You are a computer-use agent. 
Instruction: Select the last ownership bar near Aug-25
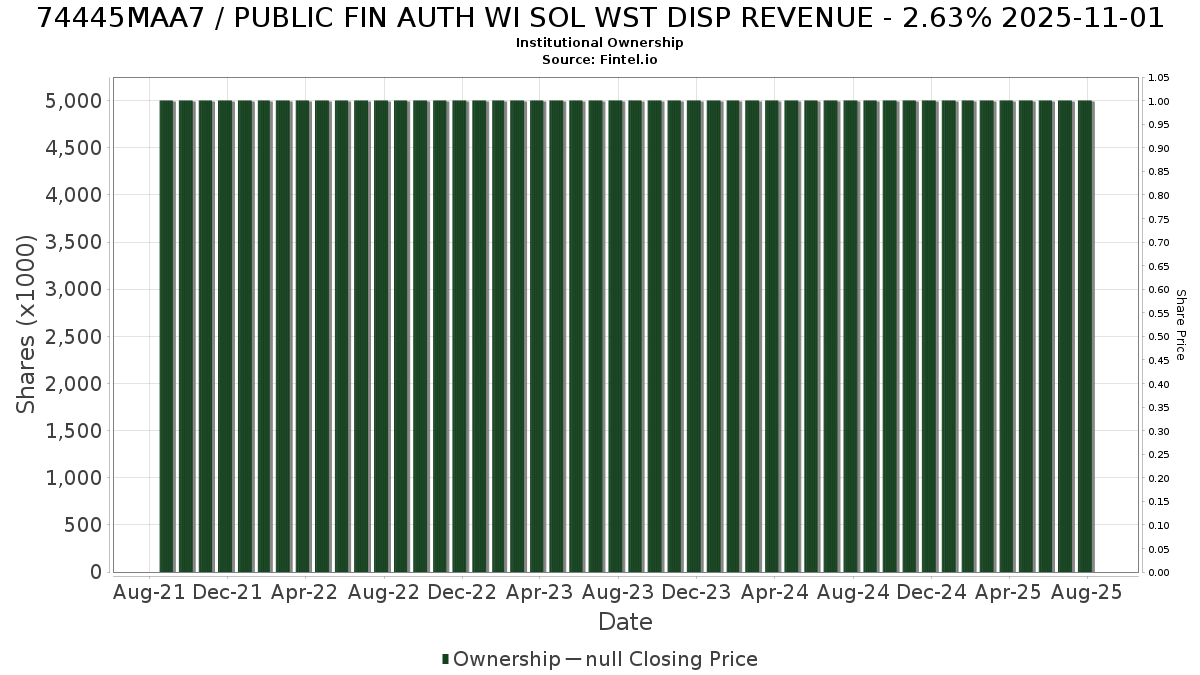tap(1085, 336)
